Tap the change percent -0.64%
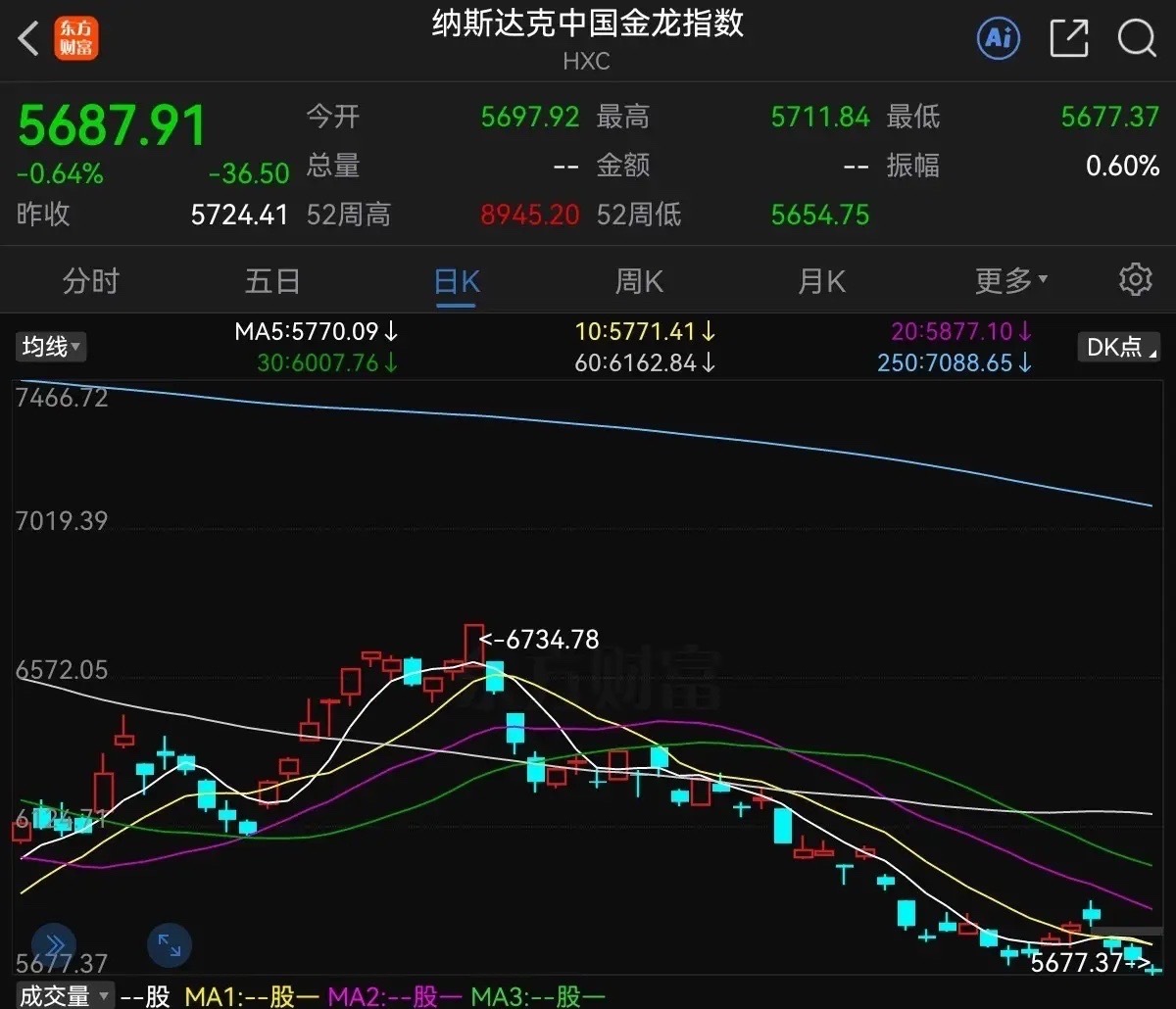Viewport: 1176px width, 1009px height. coord(60,174)
